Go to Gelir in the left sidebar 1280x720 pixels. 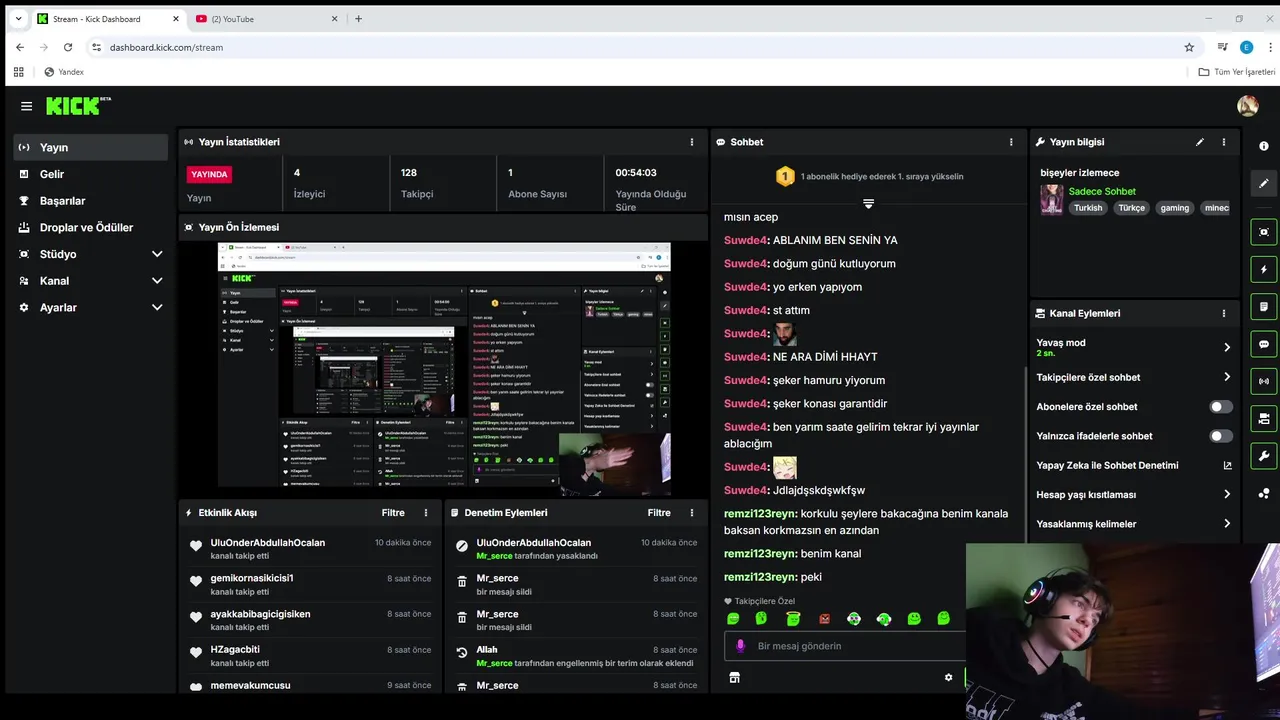click(x=90, y=174)
